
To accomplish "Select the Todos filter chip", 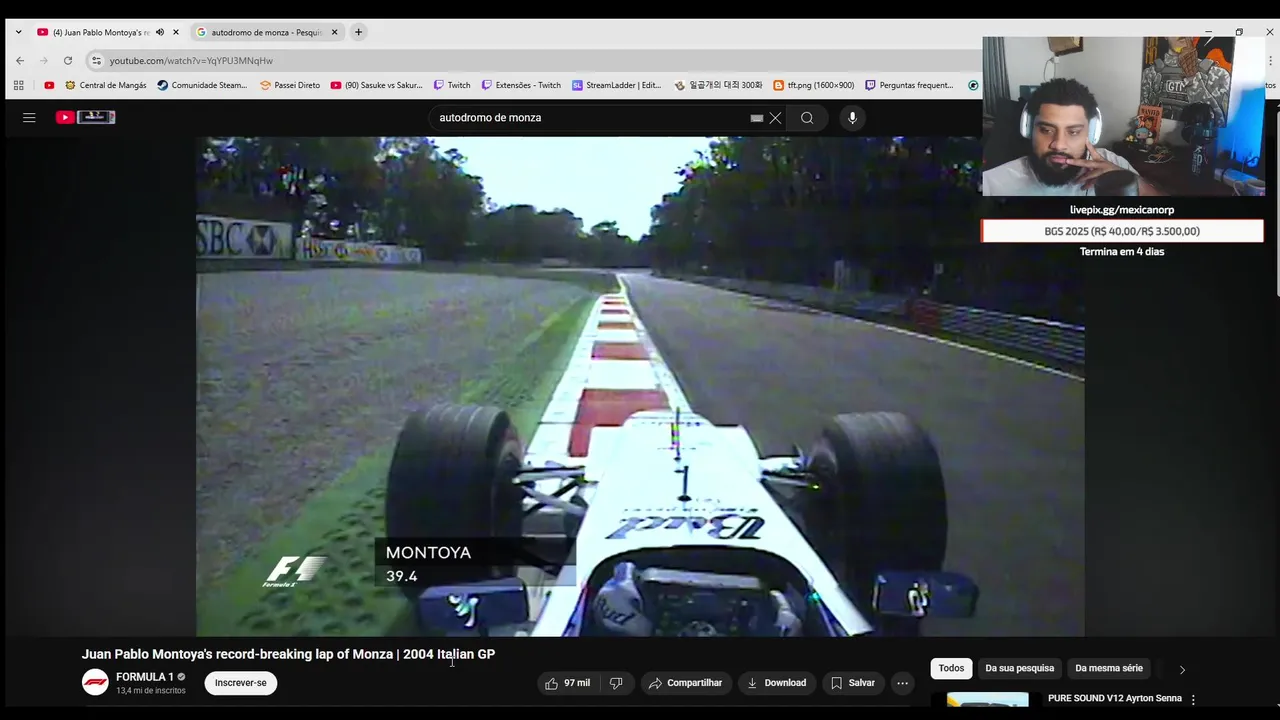I will pos(951,668).
